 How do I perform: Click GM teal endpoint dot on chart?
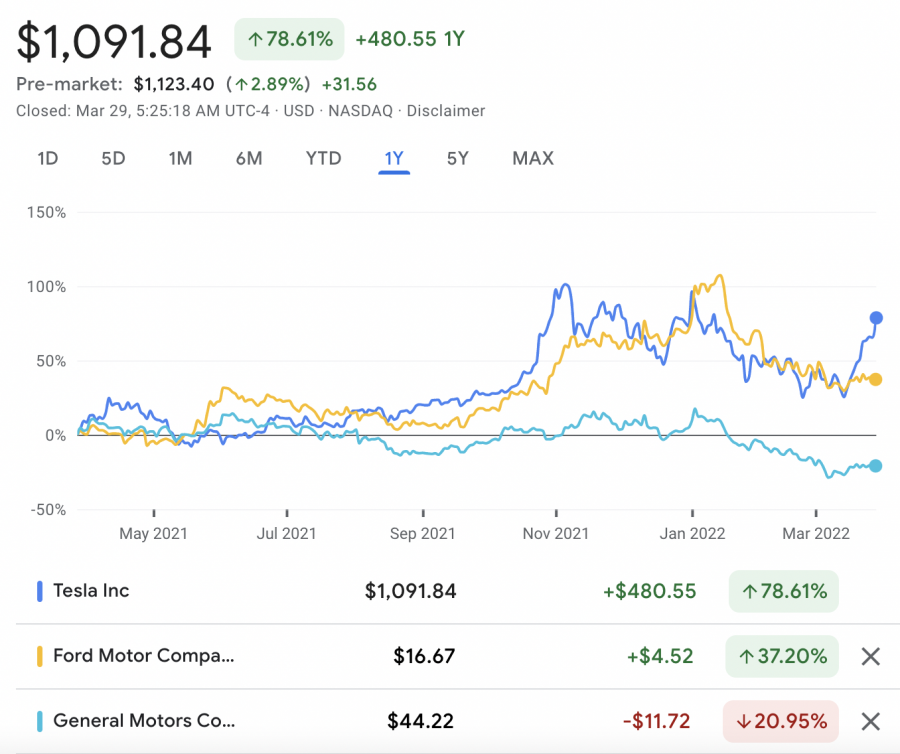(875, 466)
